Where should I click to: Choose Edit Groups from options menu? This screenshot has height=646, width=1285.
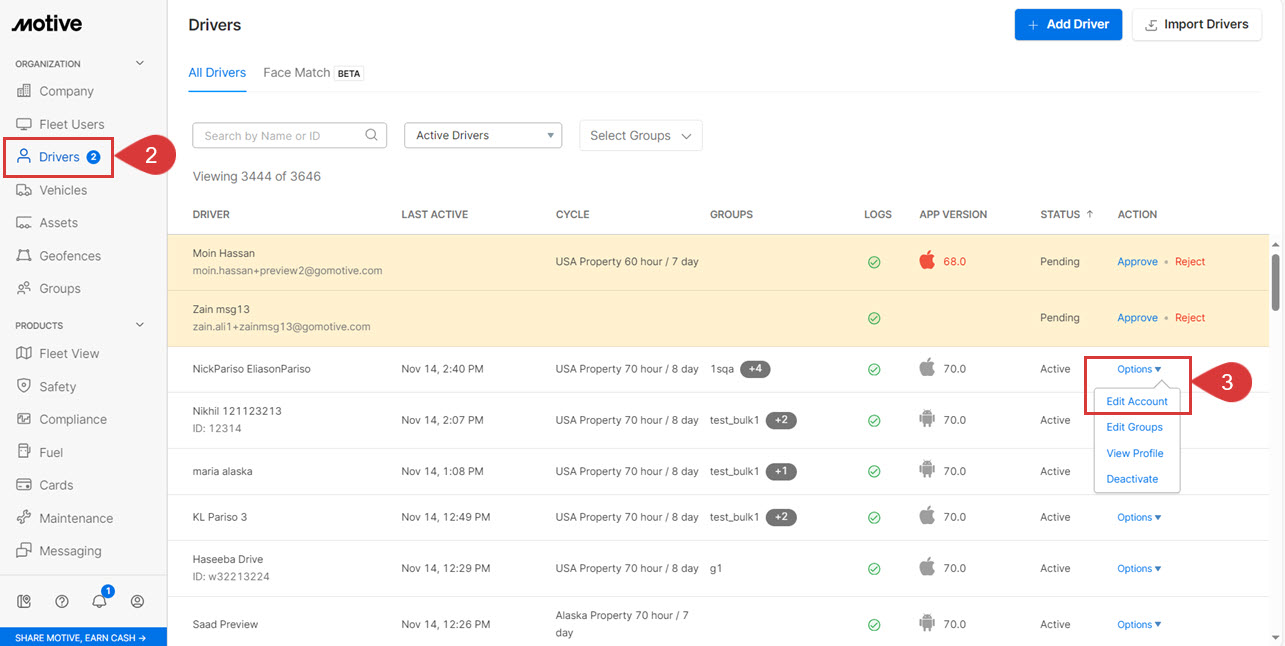[1134, 427]
